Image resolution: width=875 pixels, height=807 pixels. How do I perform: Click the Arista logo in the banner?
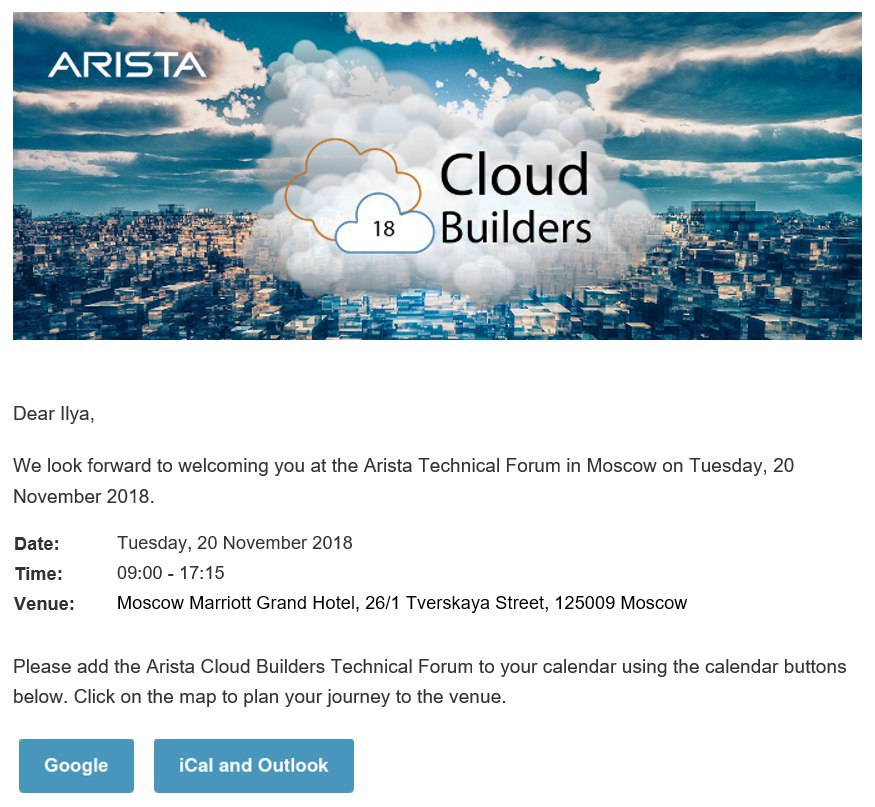click(127, 65)
